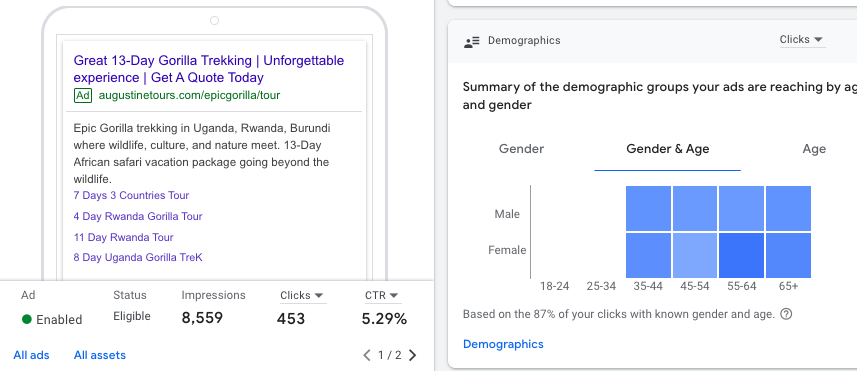The width and height of the screenshot is (857, 371).
Task: Select the Female 45-54 heatmap cell
Action: point(695,255)
